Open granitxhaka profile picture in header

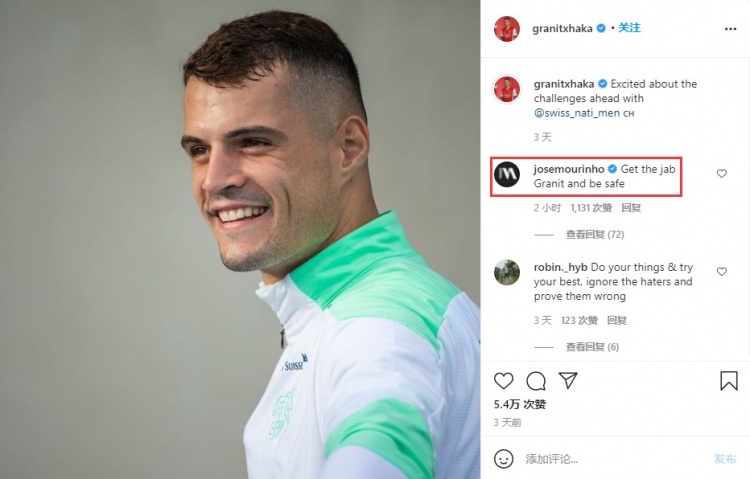tap(507, 29)
